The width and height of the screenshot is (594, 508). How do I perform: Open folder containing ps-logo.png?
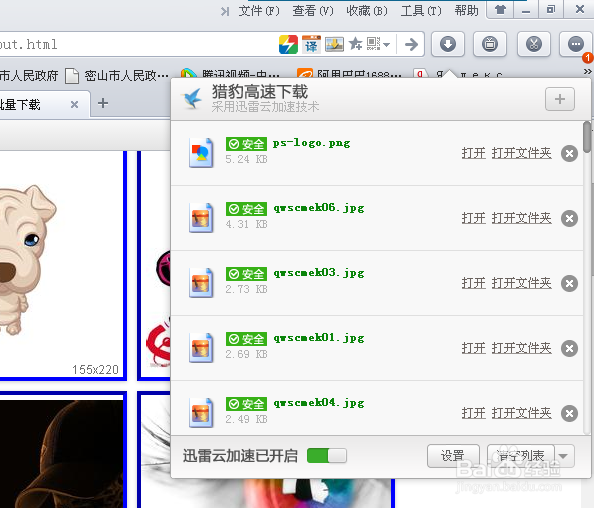click(522, 153)
